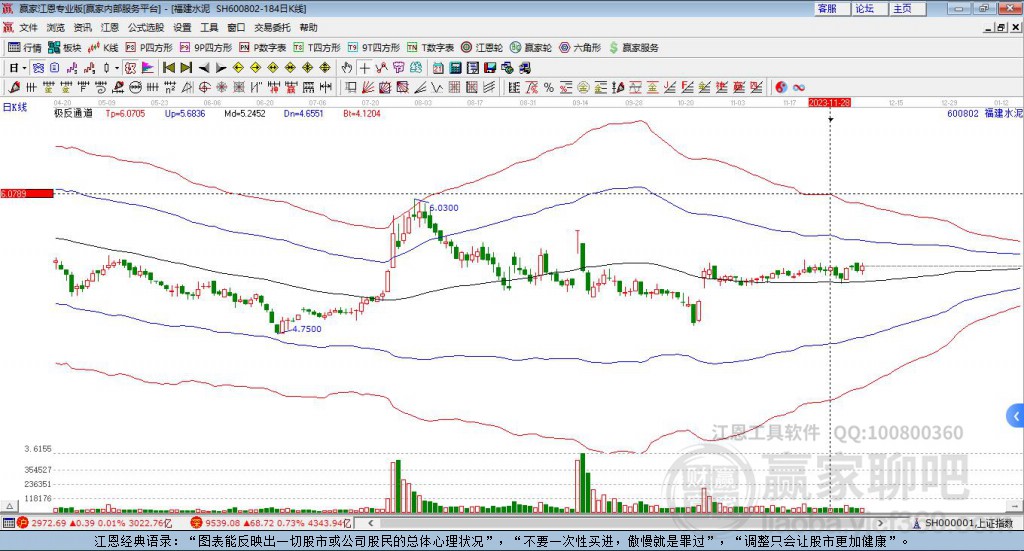The height and width of the screenshot is (551, 1024).
Task: Step chart left with black arrow
Action: pyautogui.click(x=204, y=68)
